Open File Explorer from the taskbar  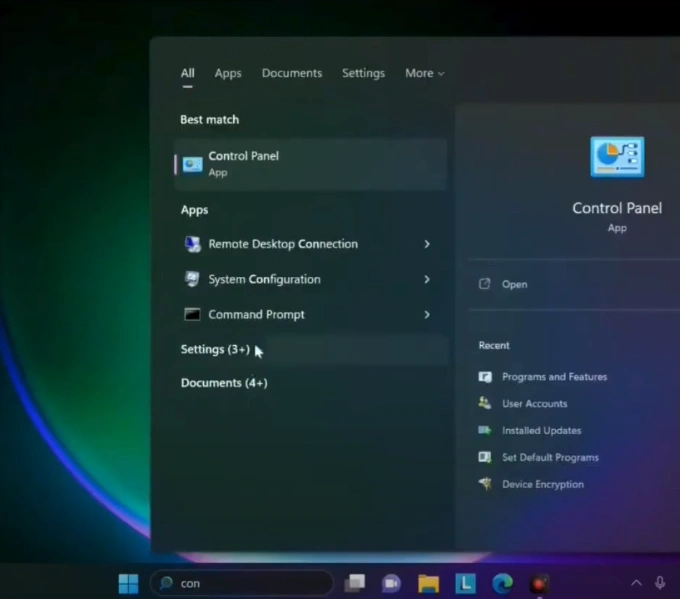coord(428,584)
